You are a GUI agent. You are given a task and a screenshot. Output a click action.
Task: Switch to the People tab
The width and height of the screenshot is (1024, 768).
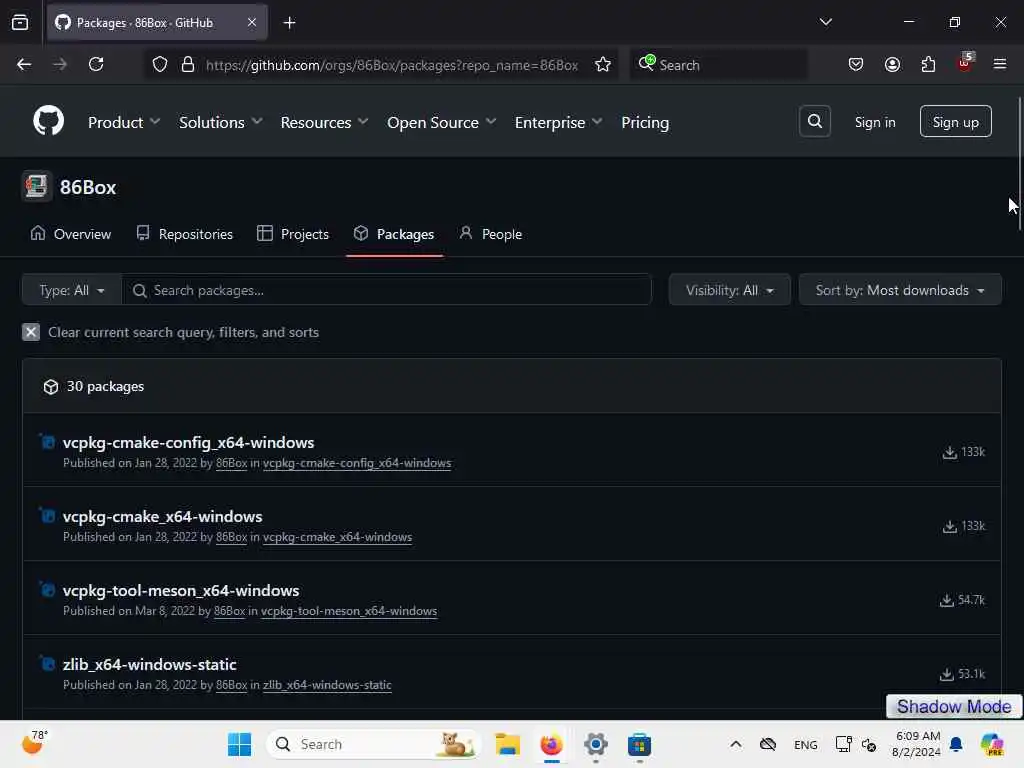click(x=491, y=234)
